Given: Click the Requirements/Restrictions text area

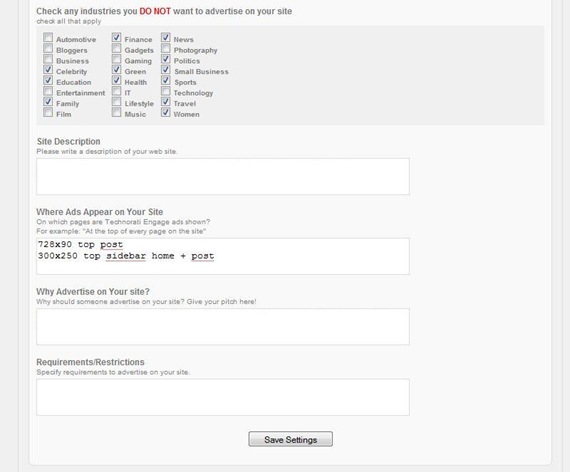Looking at the screenshot, I should [x=223, y=397].
